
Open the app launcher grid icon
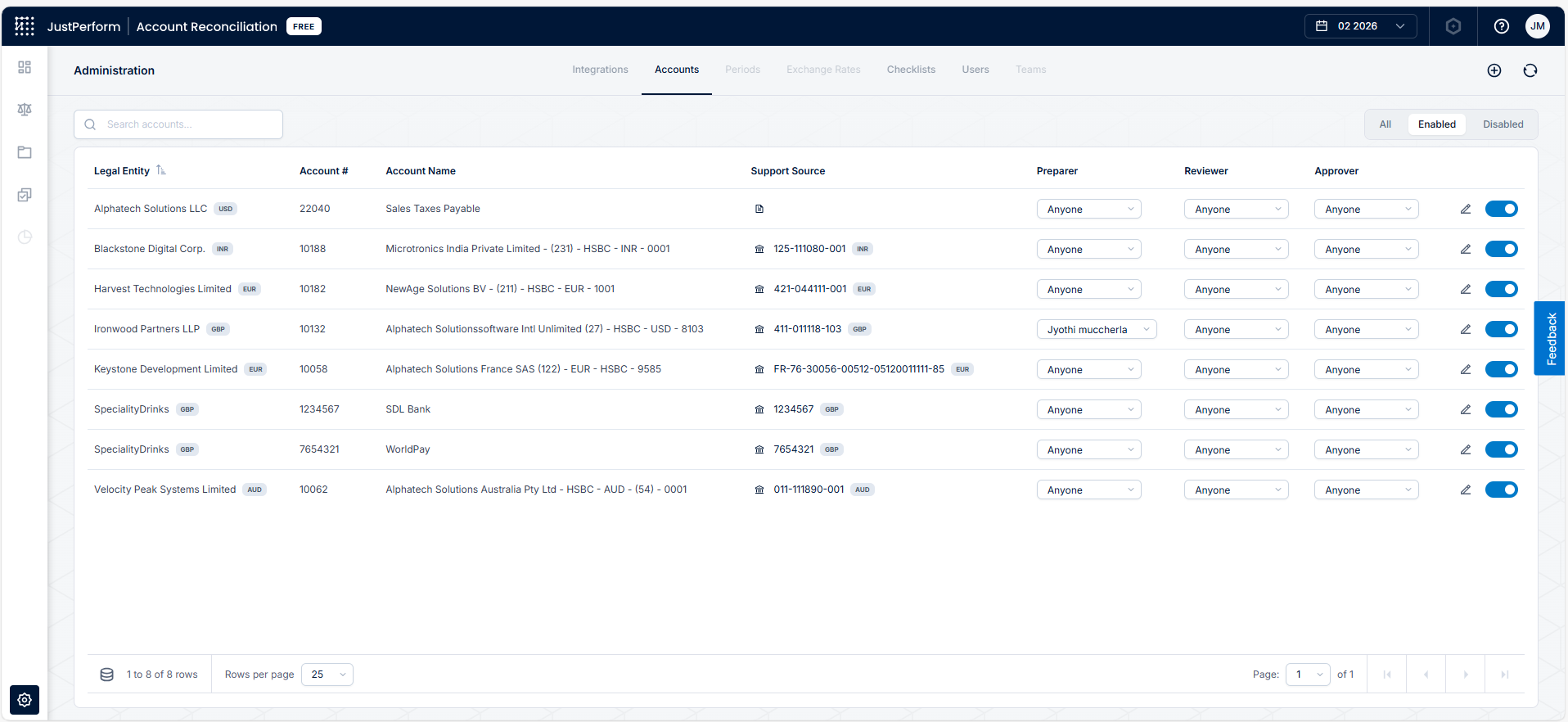coord(25,26)
